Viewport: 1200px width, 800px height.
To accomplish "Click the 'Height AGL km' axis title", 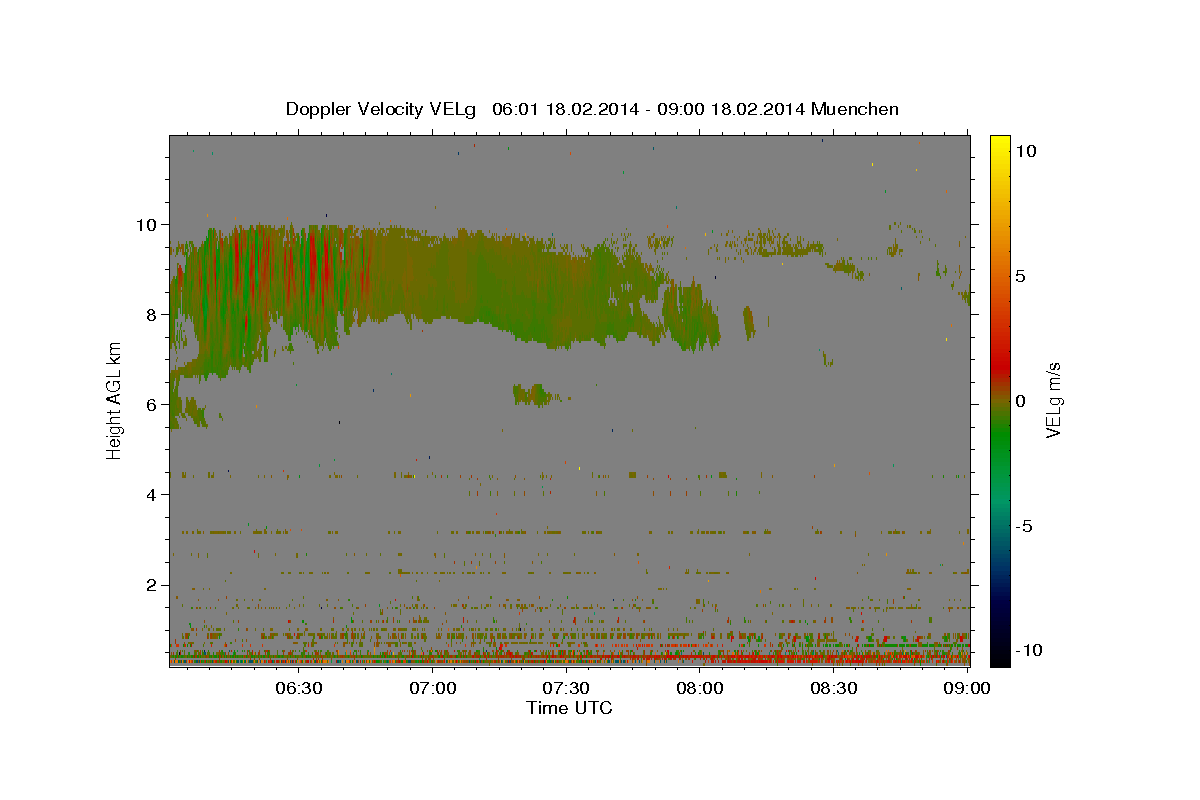I will pyautogui.click(x=114, y=401).
